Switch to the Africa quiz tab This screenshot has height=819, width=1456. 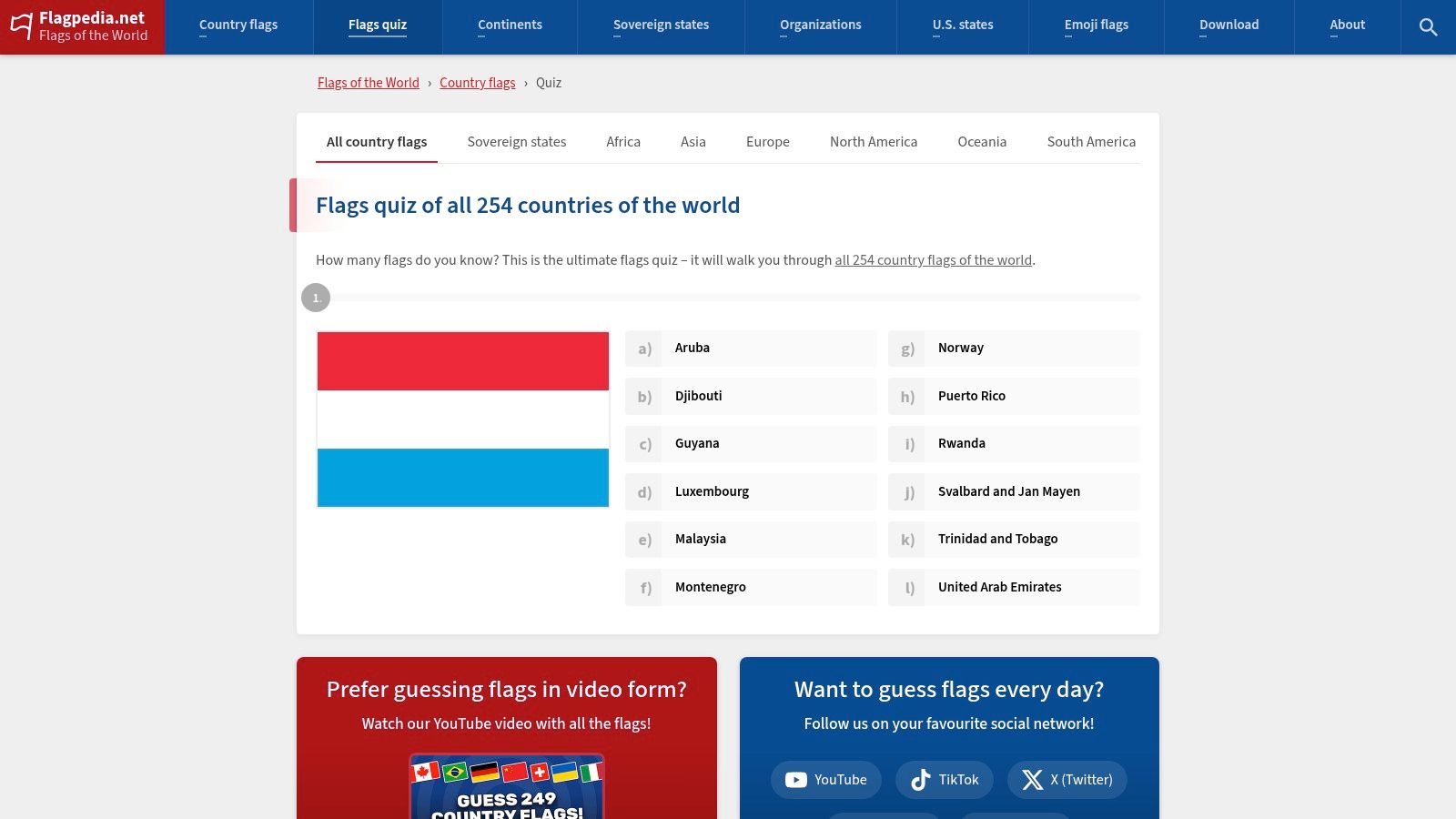623,142
